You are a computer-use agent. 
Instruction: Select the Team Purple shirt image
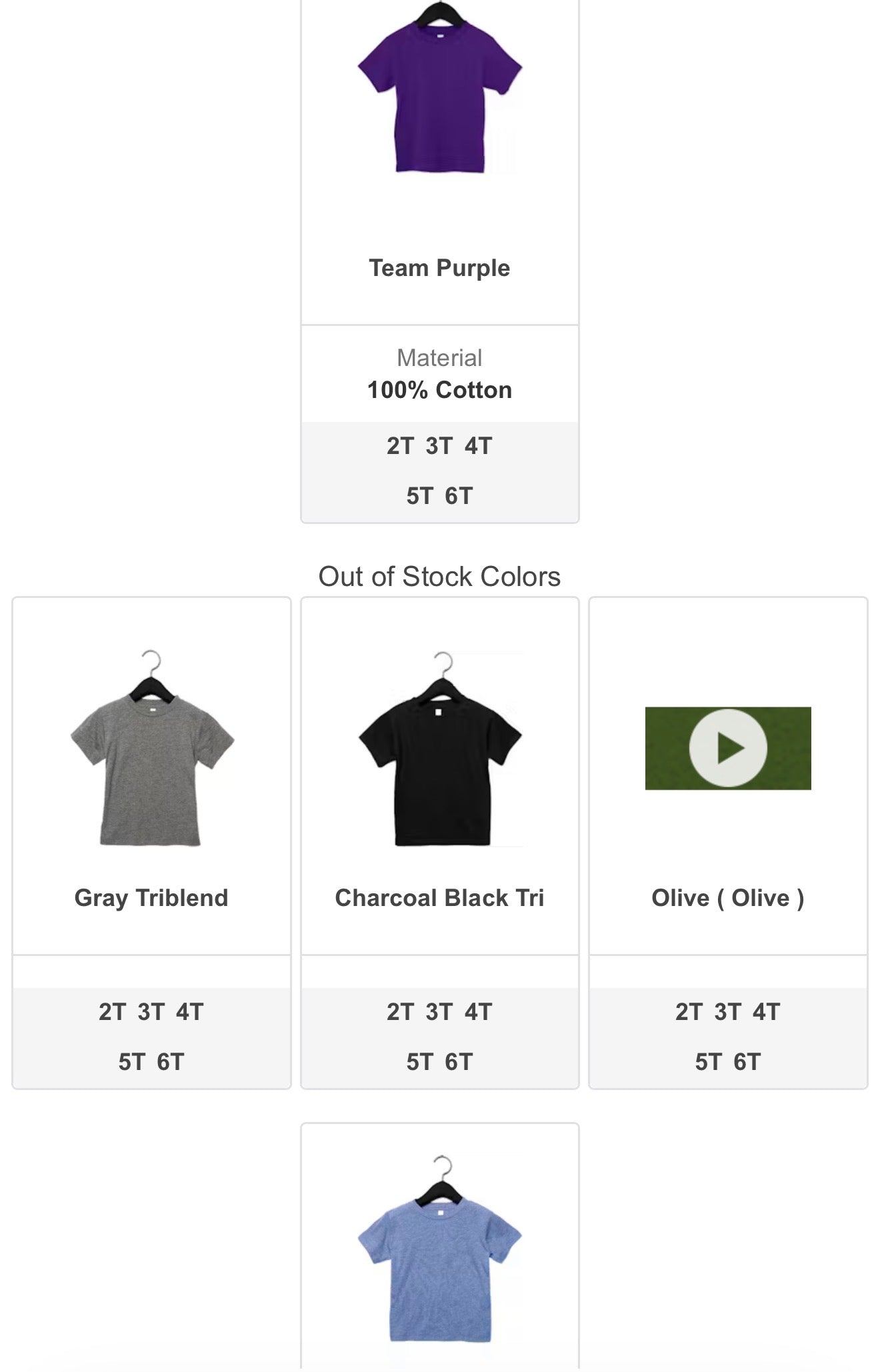pyautogui.click(x=439, y=88)
